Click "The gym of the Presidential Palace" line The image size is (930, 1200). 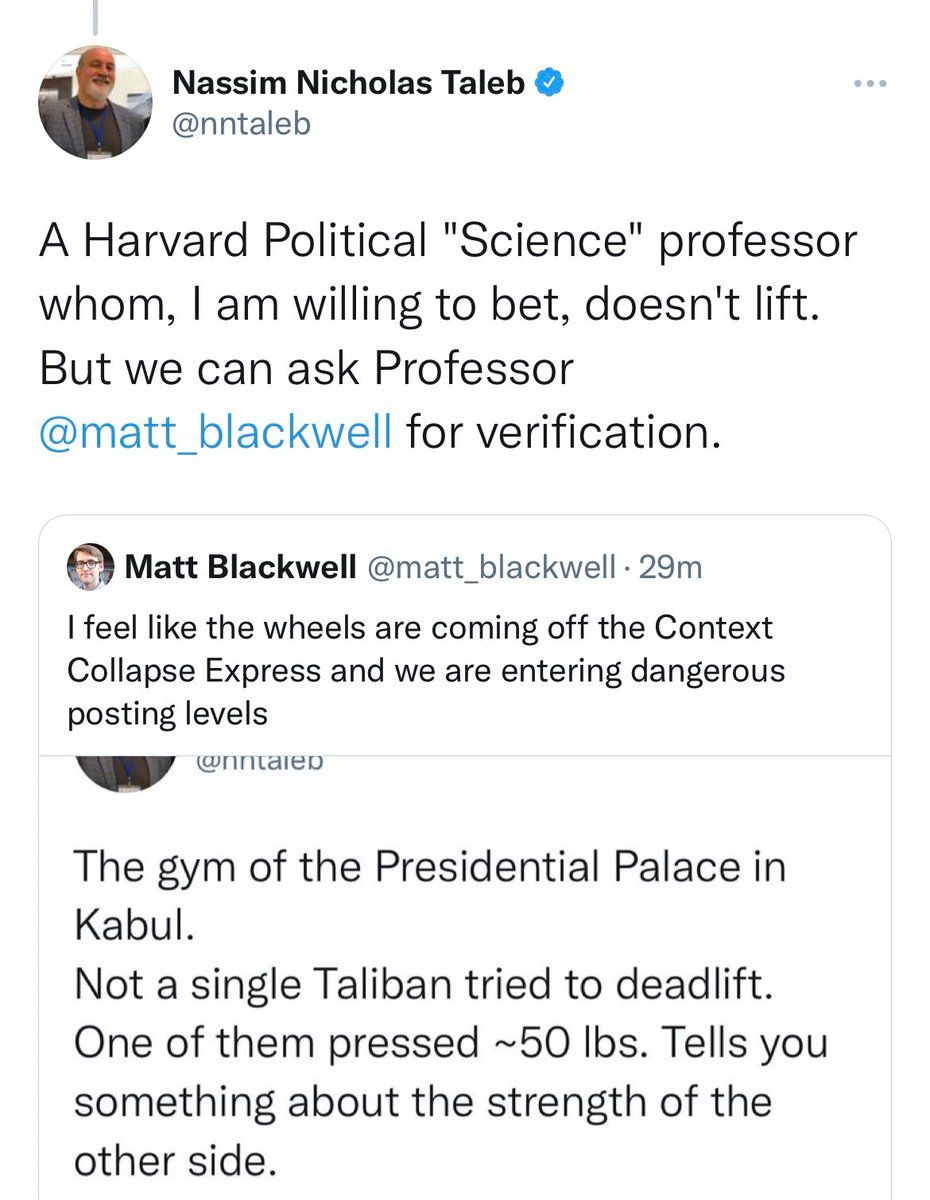(430, 867)
